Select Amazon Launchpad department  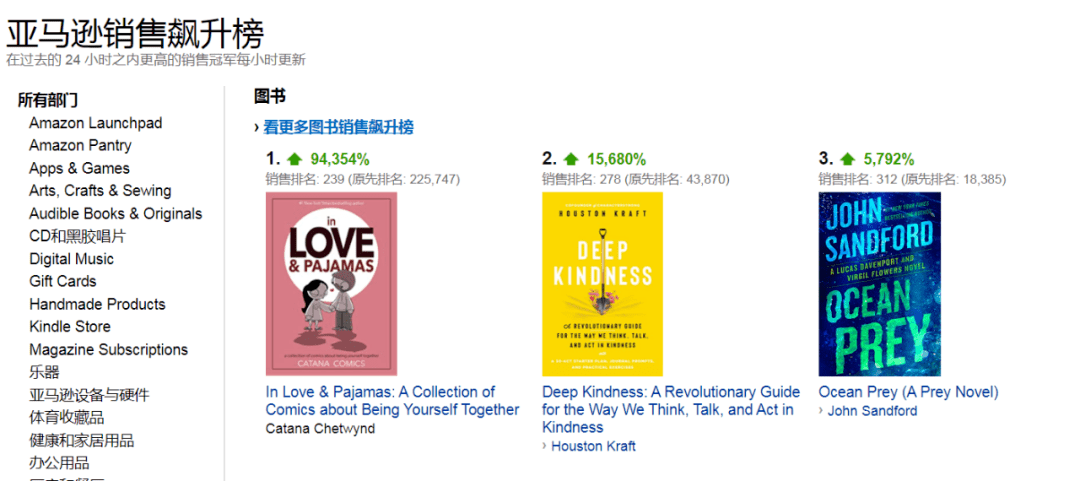coord(95,123)
